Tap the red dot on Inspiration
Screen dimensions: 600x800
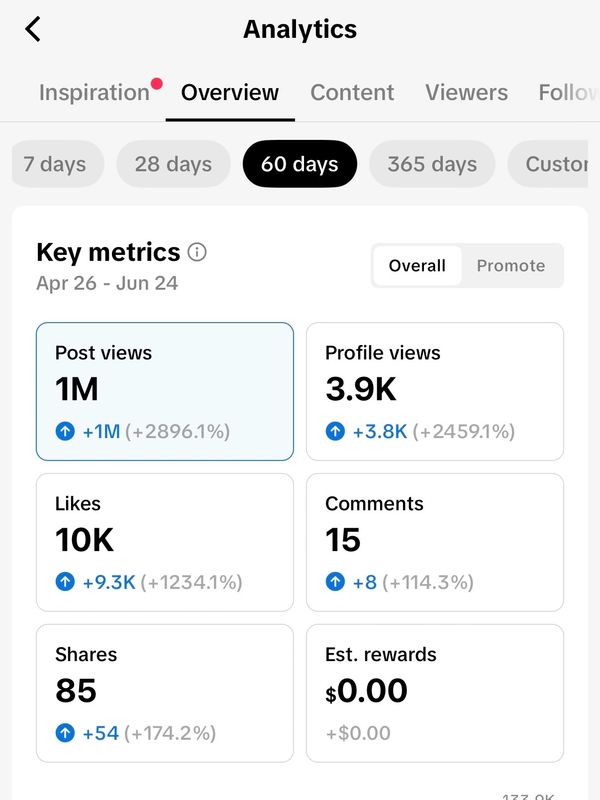(x=157, y=84)
